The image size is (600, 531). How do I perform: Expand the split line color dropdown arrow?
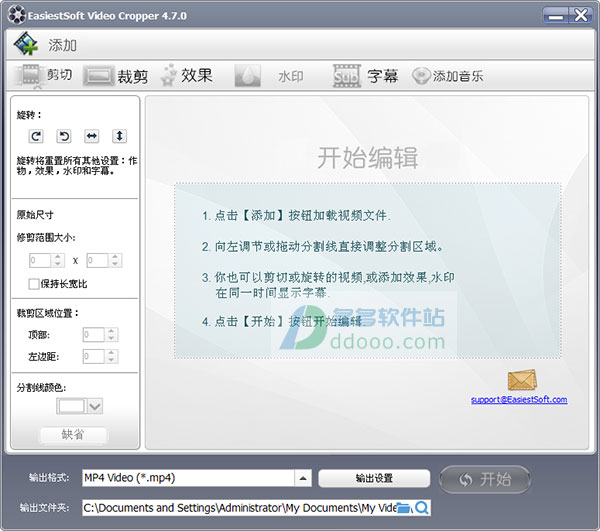point(95,406)
